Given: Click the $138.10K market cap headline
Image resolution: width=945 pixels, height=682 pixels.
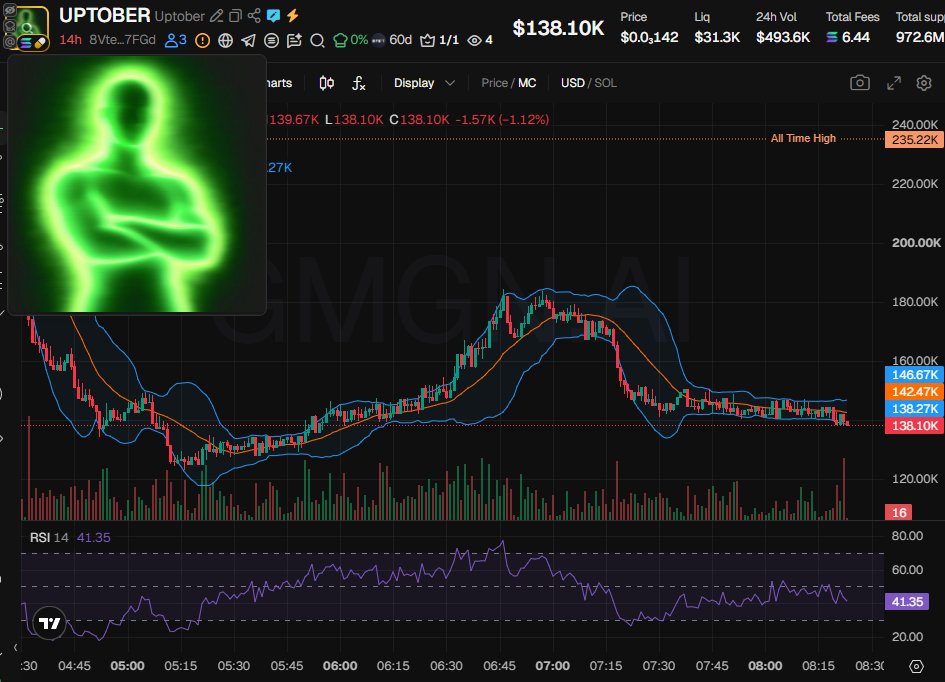Looking at the screenshot, I should point(558,28).
